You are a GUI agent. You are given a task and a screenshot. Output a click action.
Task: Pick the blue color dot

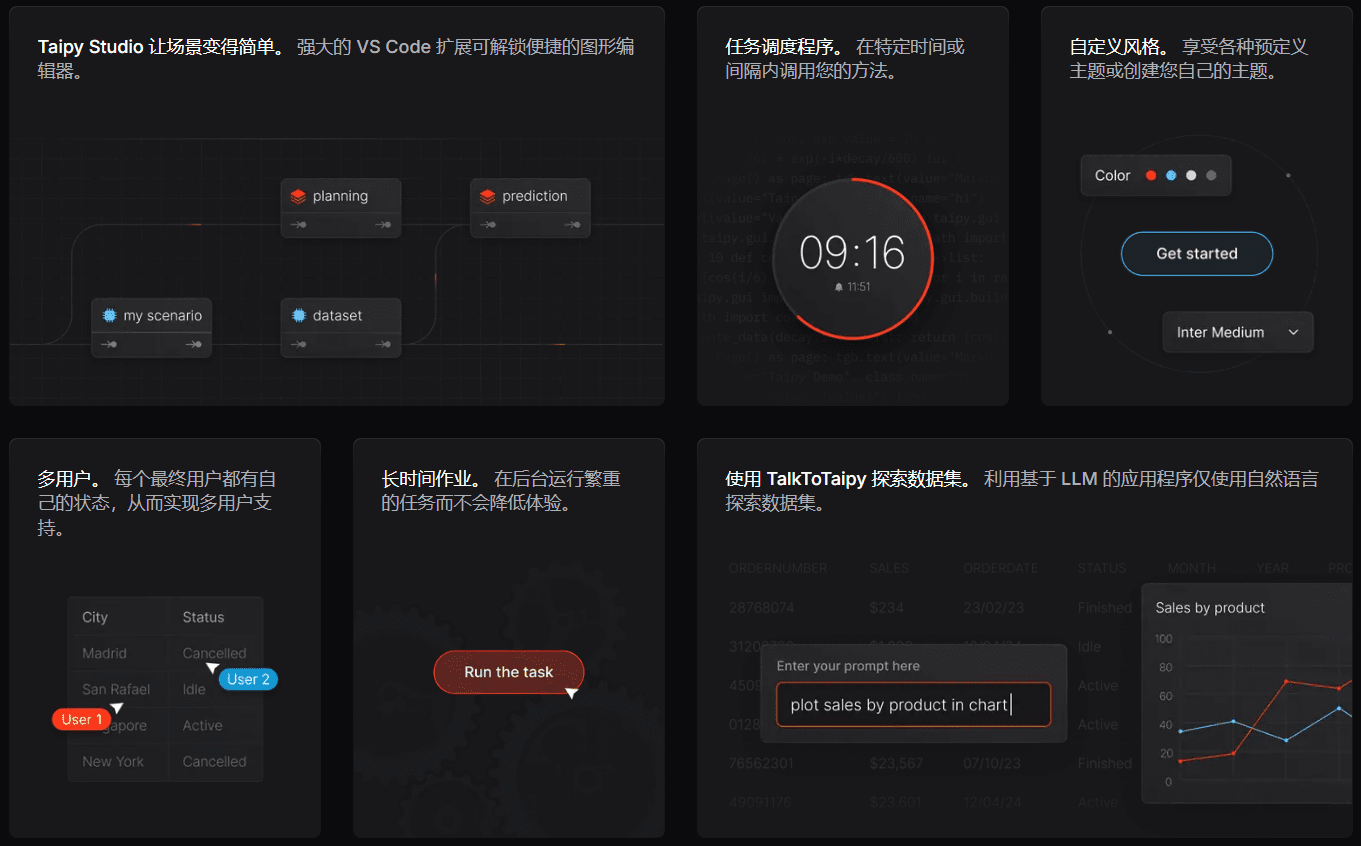1171,175
